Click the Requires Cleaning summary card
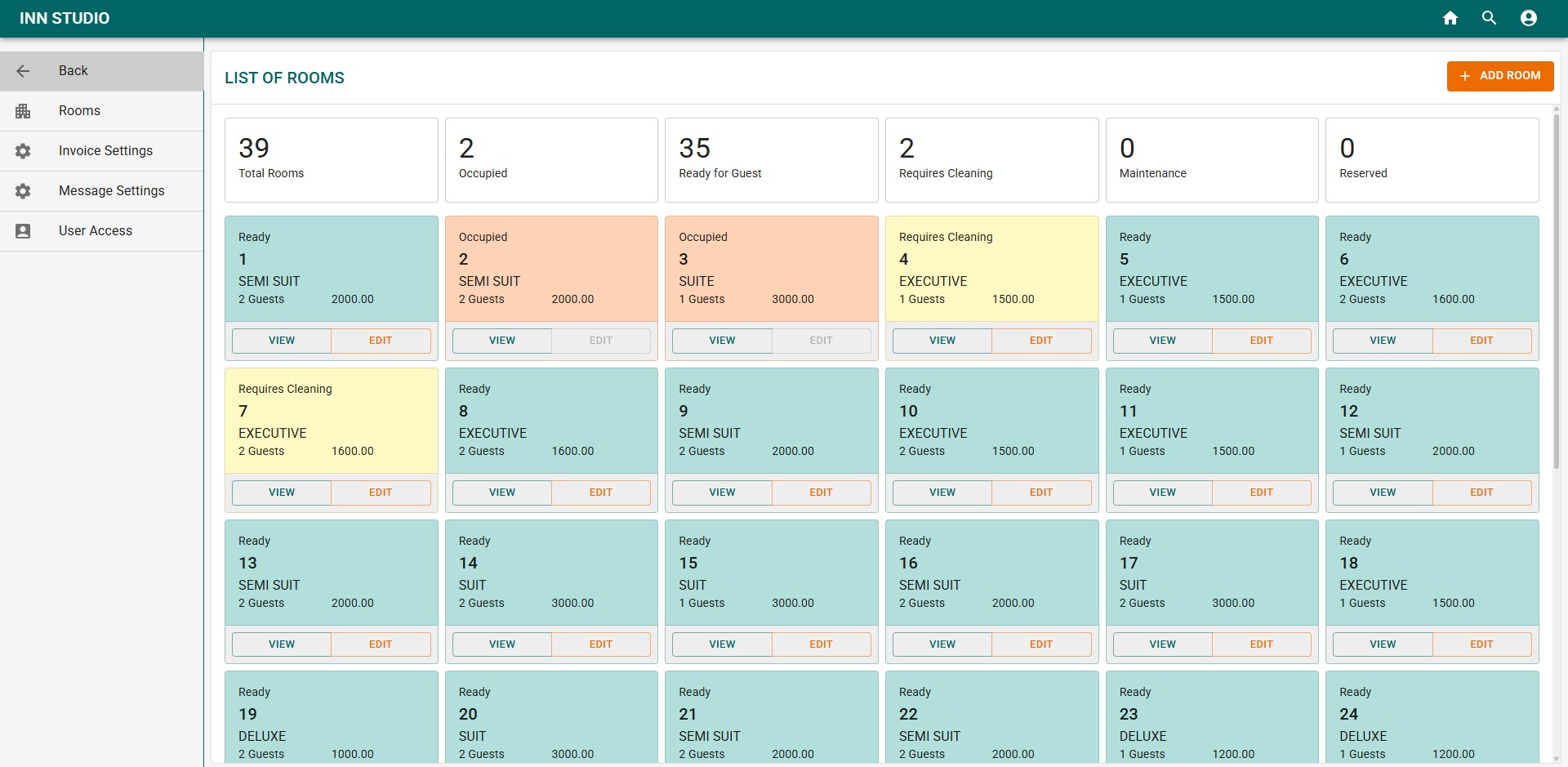 [991, 160]
